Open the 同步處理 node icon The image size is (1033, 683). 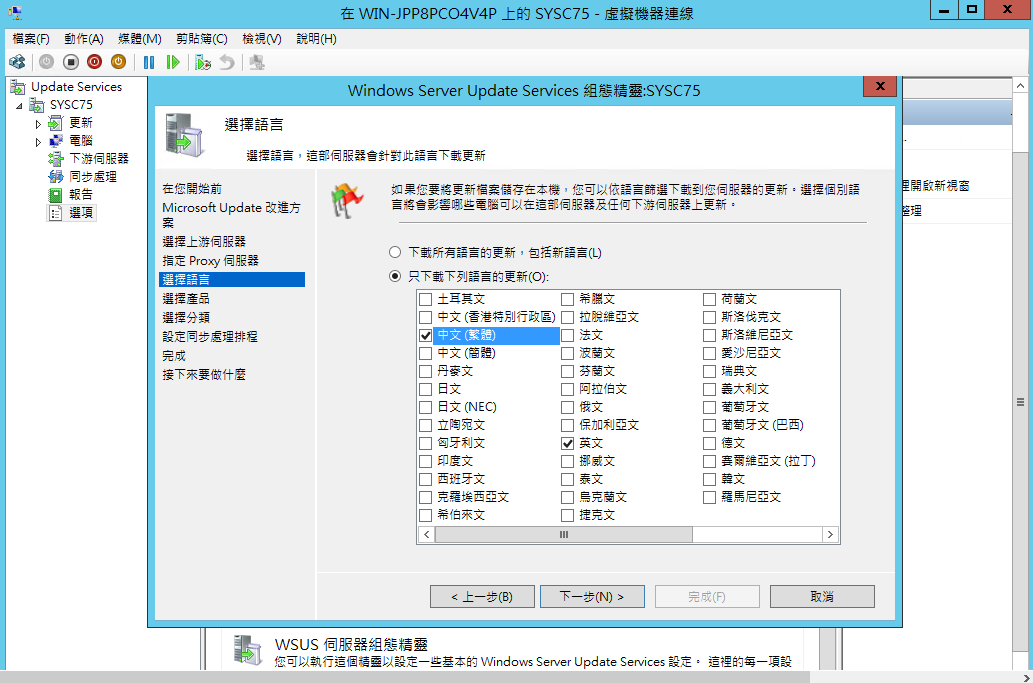tap(56, 177)
